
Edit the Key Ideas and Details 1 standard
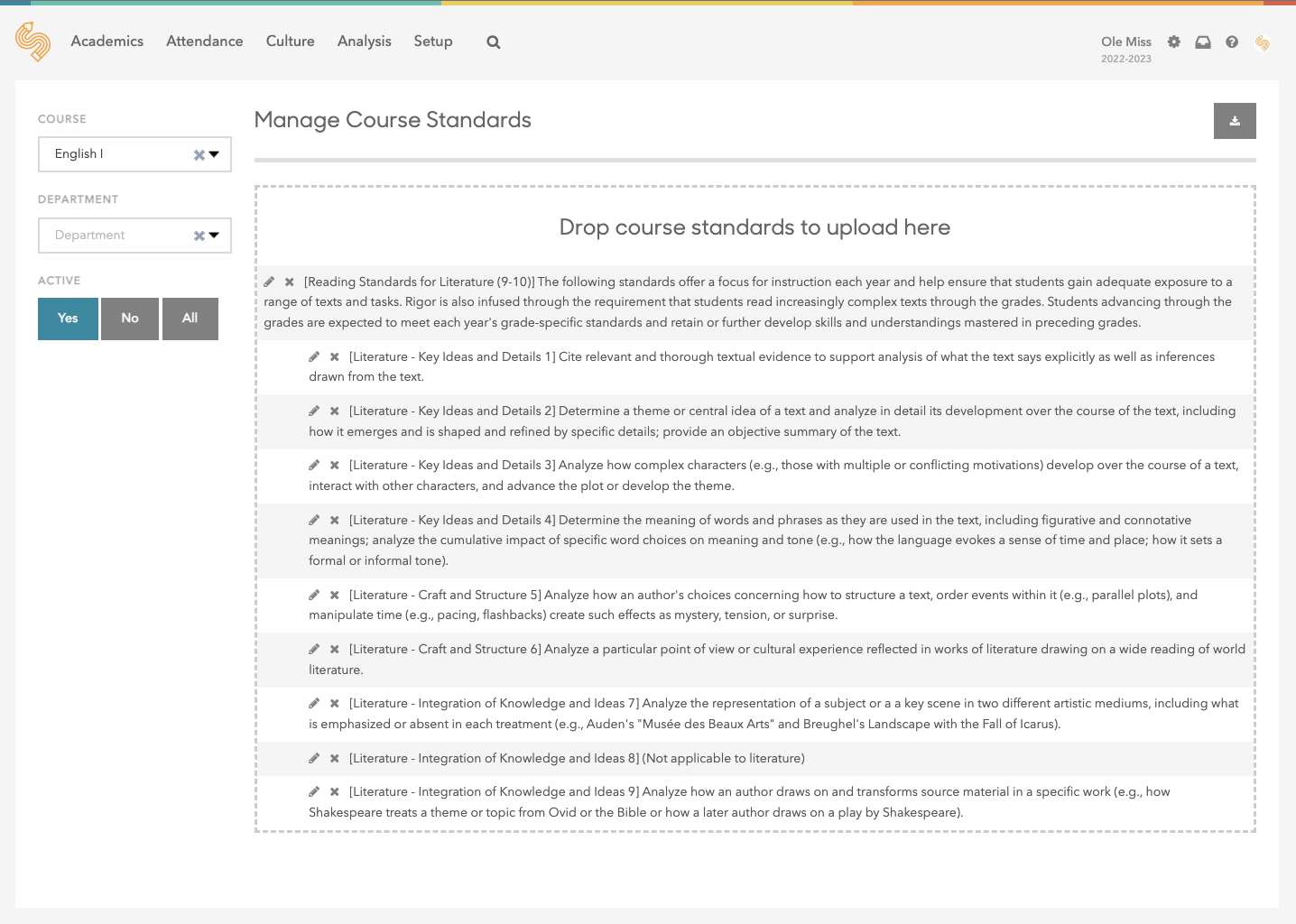click(314, 357)
